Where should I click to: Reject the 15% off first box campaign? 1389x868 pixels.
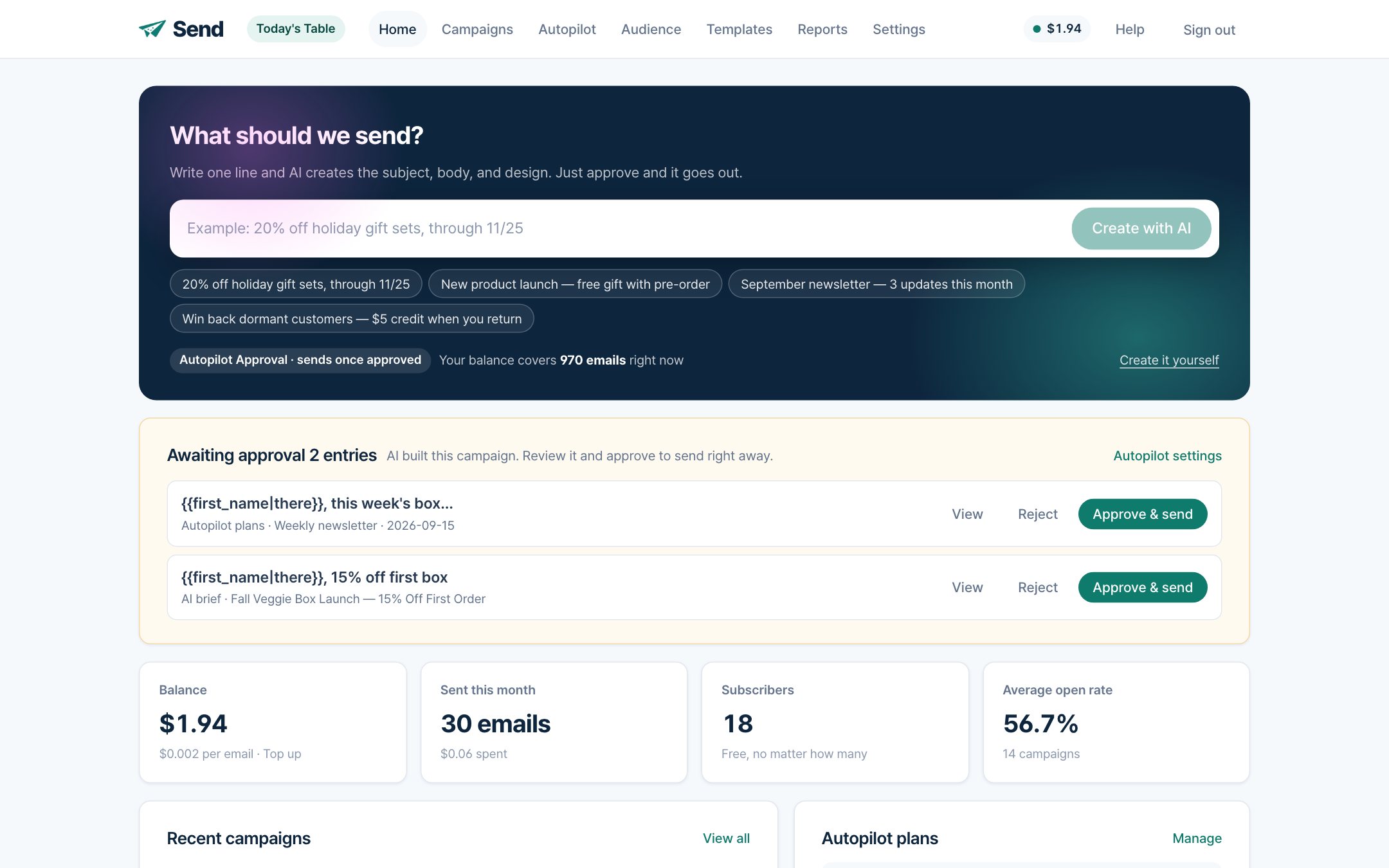click(x=1037, y=588)
